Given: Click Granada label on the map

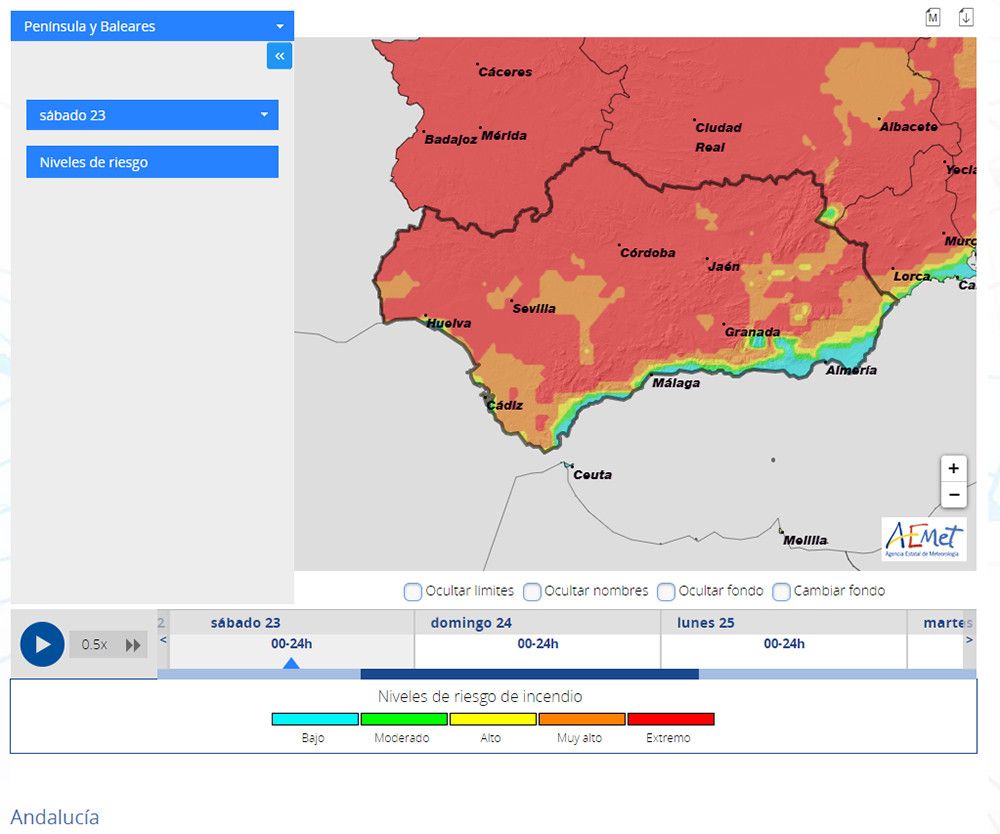Looking at the screenshot, I should tap(752, 332).
